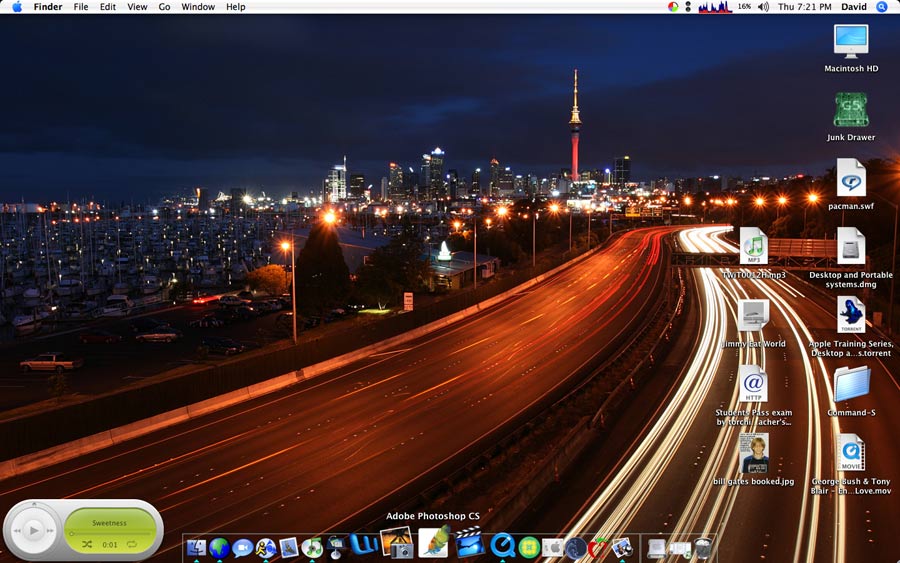Viewport: 900px width, 563px height.
Task: Open Finder from the Dock
Action: [x=196, y=548]
